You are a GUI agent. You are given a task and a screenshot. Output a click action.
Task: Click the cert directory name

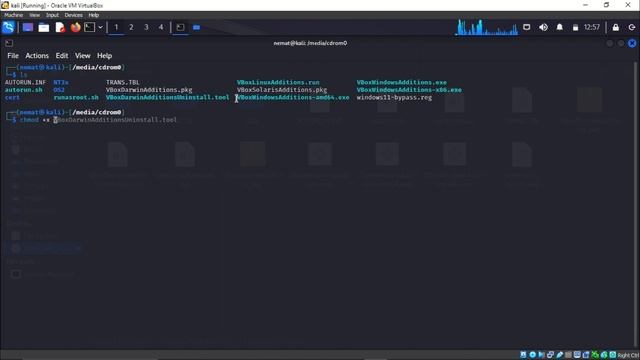click(12, 98)
